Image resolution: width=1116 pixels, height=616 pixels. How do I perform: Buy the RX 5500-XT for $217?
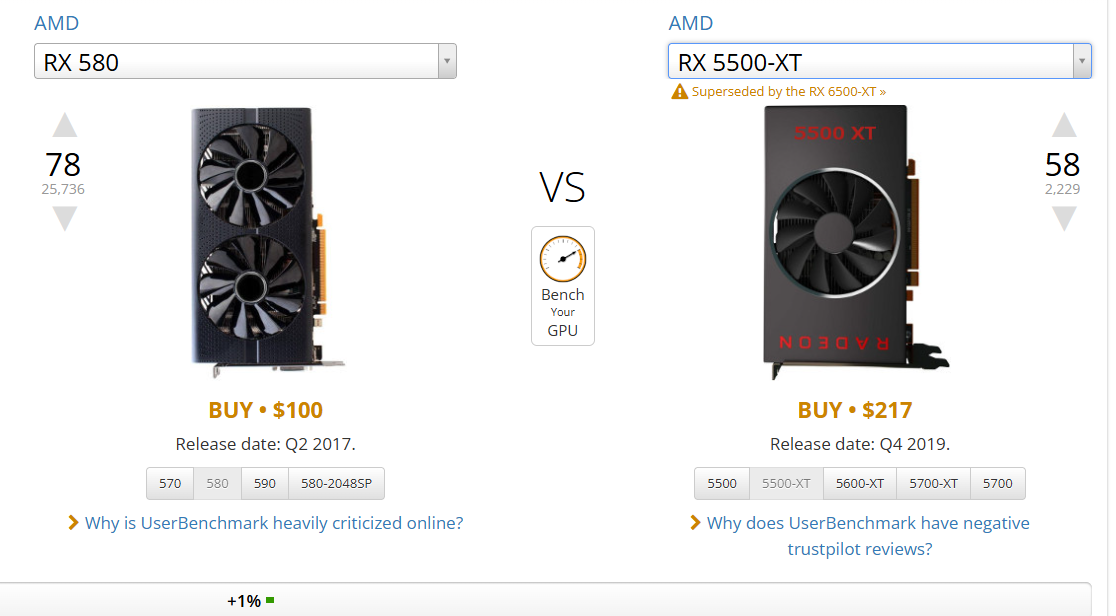point(855,410)
